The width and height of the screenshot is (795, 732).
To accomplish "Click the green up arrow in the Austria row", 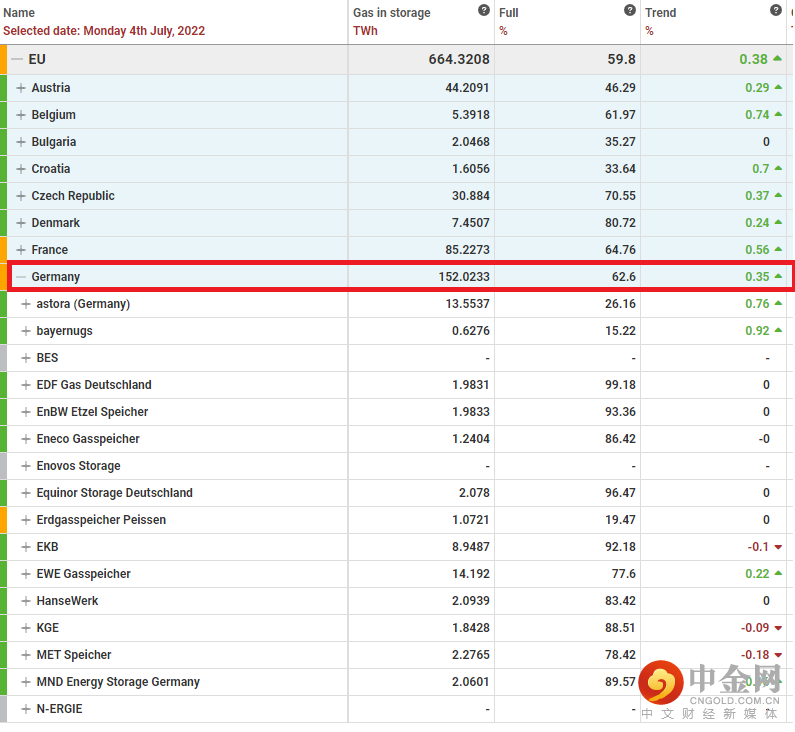I will click(778, 88).
